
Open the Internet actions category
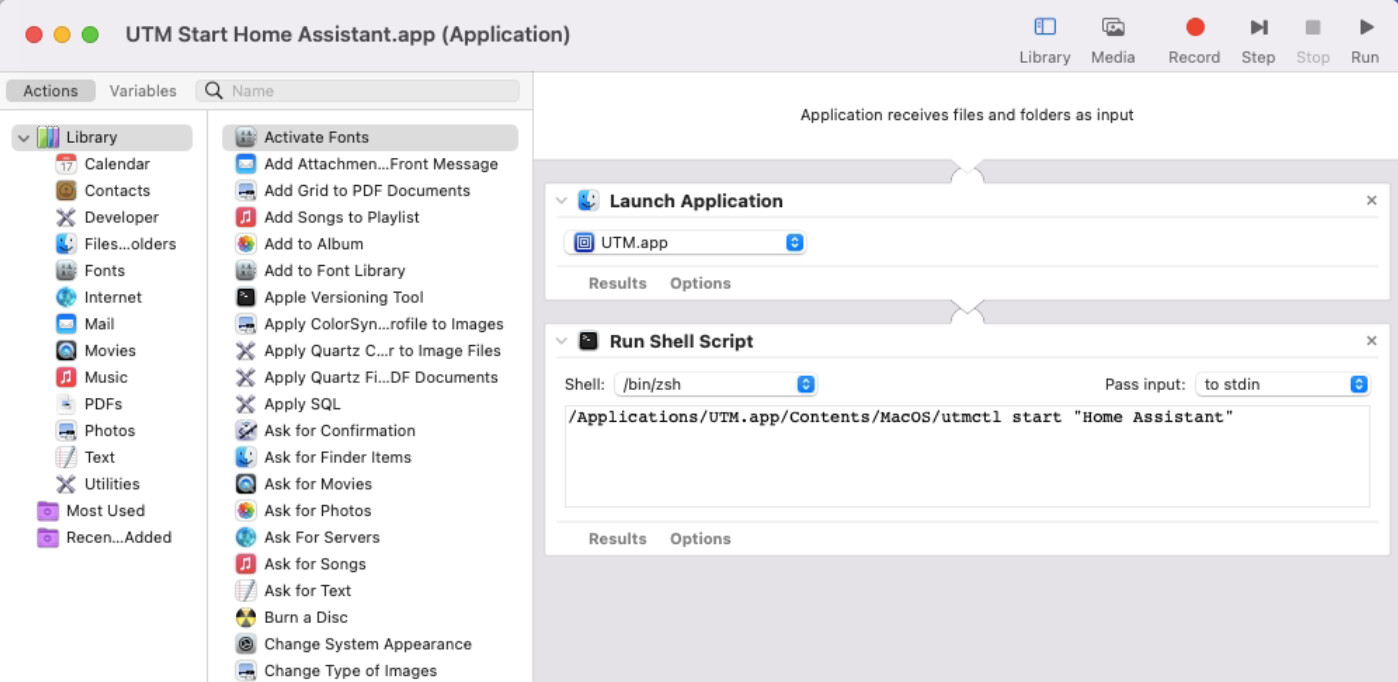pos(114,297)
